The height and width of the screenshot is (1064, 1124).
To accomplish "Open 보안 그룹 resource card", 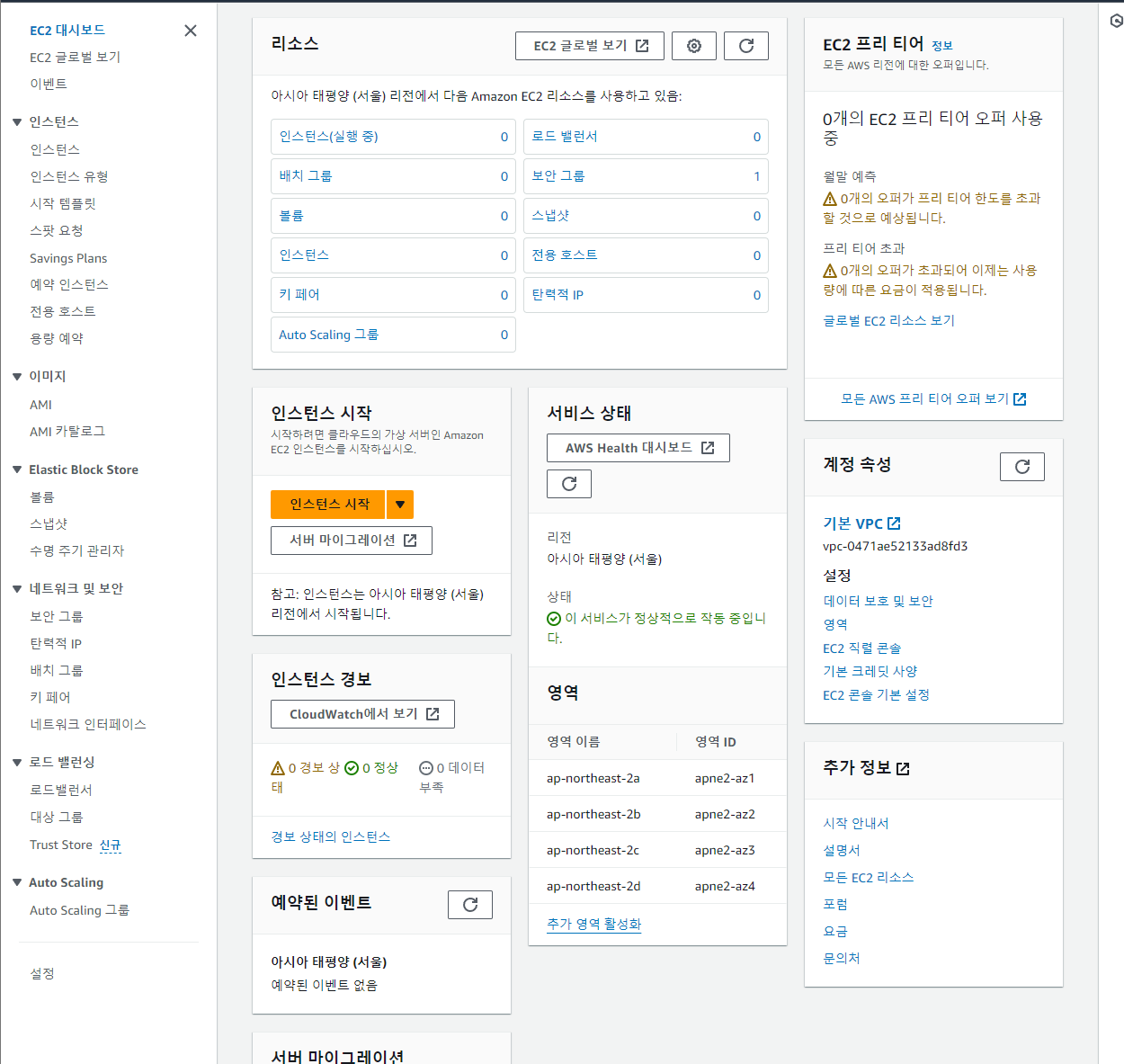I will coord(646,176).
